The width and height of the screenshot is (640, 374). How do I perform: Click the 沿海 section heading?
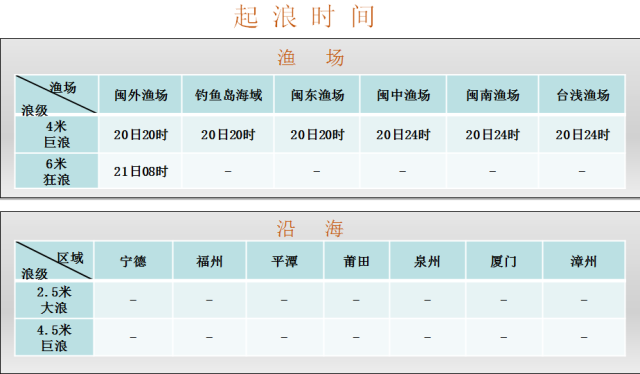pyautogui.click(x=310, y=229)
